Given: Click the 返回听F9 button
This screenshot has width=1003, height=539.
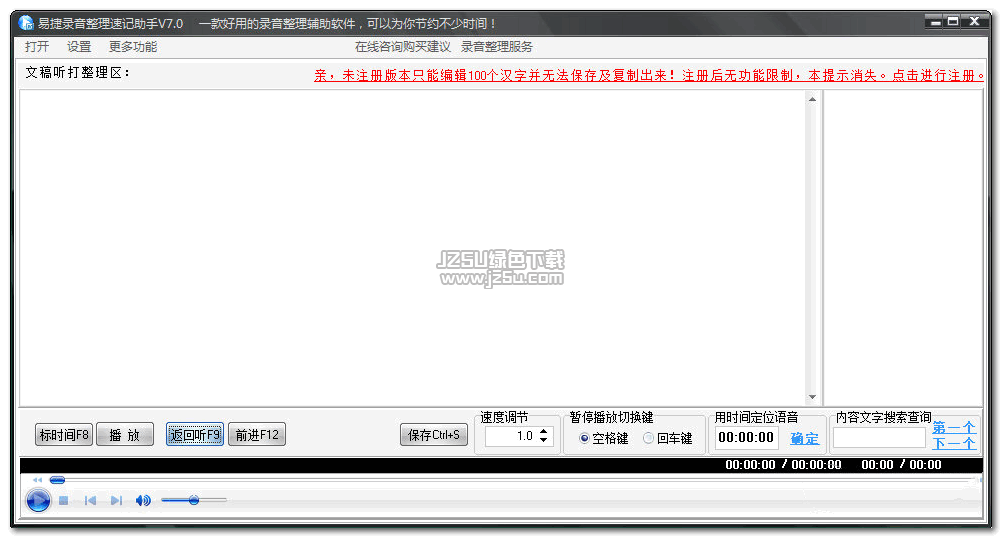Looking at the screenshot, I should pos(194,435).
